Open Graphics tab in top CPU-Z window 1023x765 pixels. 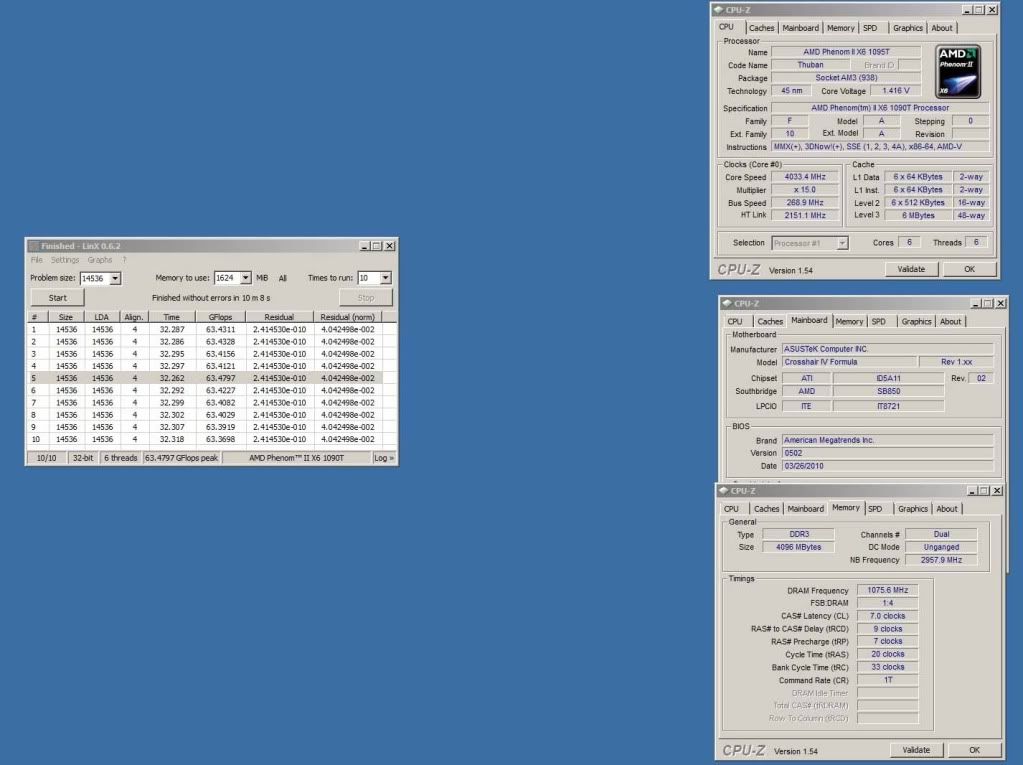(908, 28)
